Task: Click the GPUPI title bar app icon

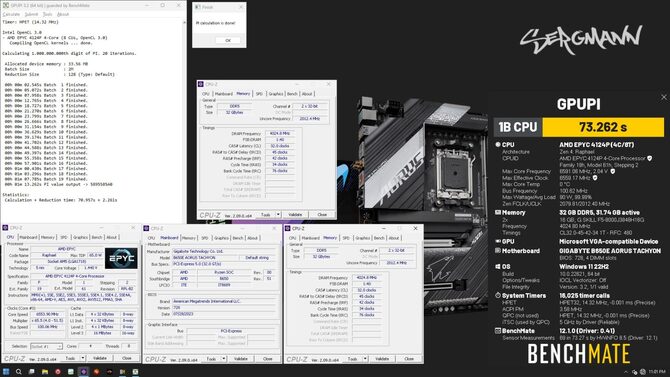Action: (x=6, y=6)
